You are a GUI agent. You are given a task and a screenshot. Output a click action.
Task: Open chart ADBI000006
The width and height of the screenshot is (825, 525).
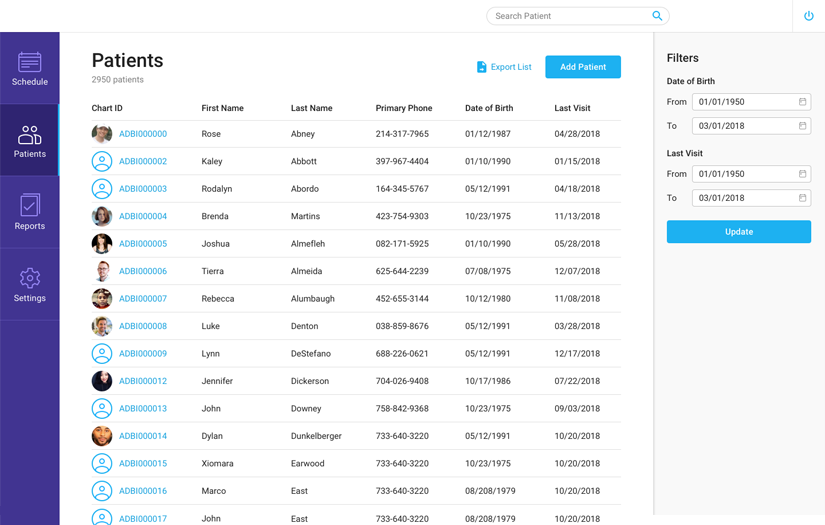pyautogui.click(x=143, y=271)
